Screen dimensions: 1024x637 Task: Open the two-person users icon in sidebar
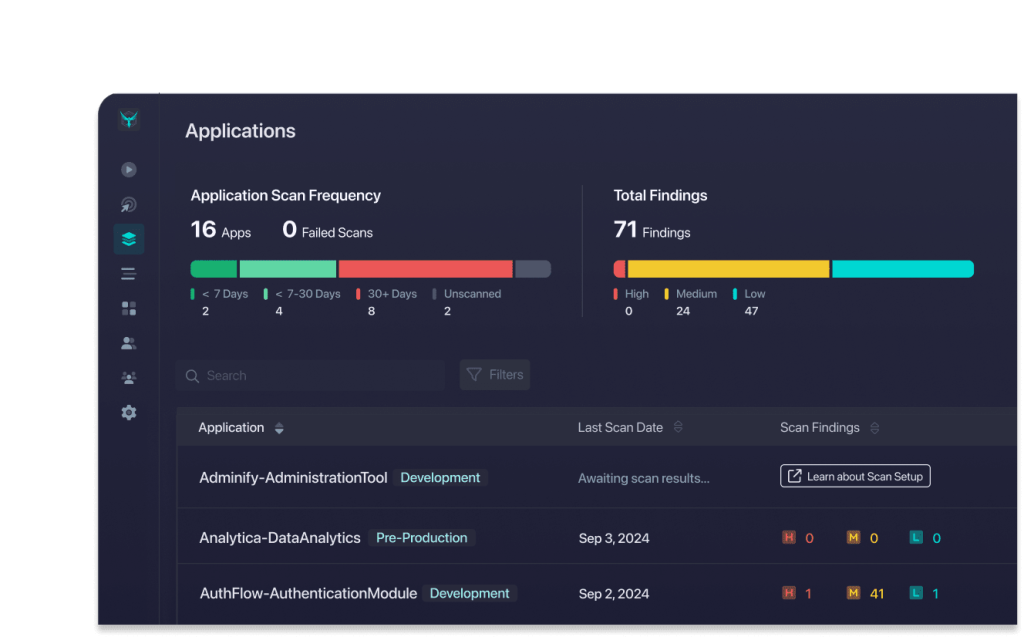pyautogui.click(x=128, y=343)
